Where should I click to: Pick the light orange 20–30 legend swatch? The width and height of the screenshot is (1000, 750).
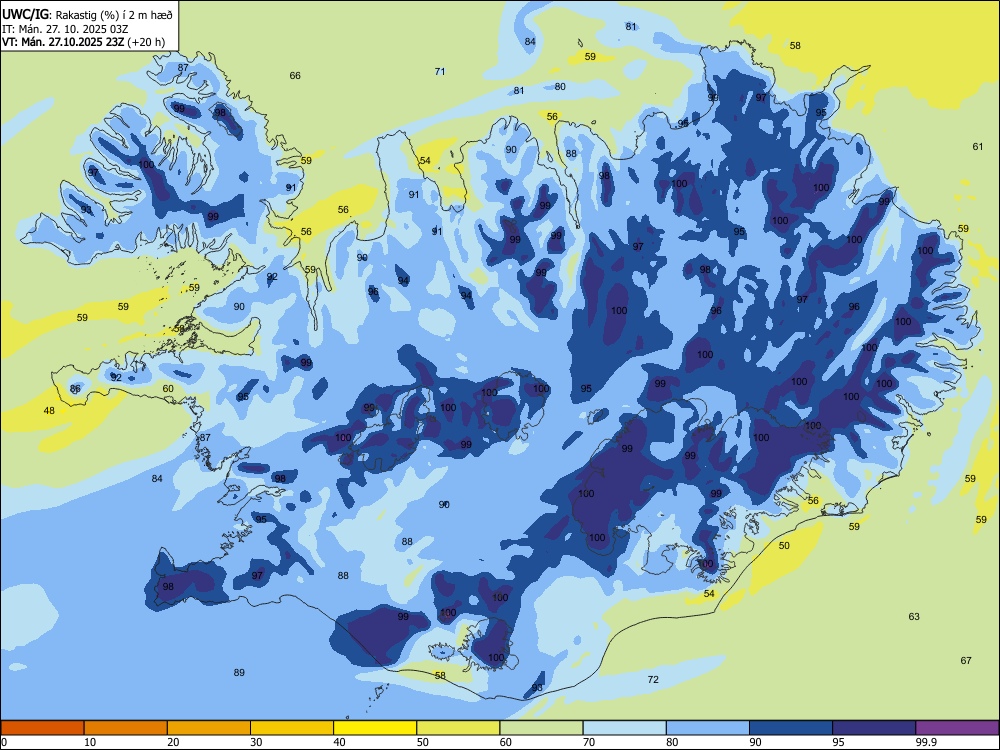(x=209, y=728)
